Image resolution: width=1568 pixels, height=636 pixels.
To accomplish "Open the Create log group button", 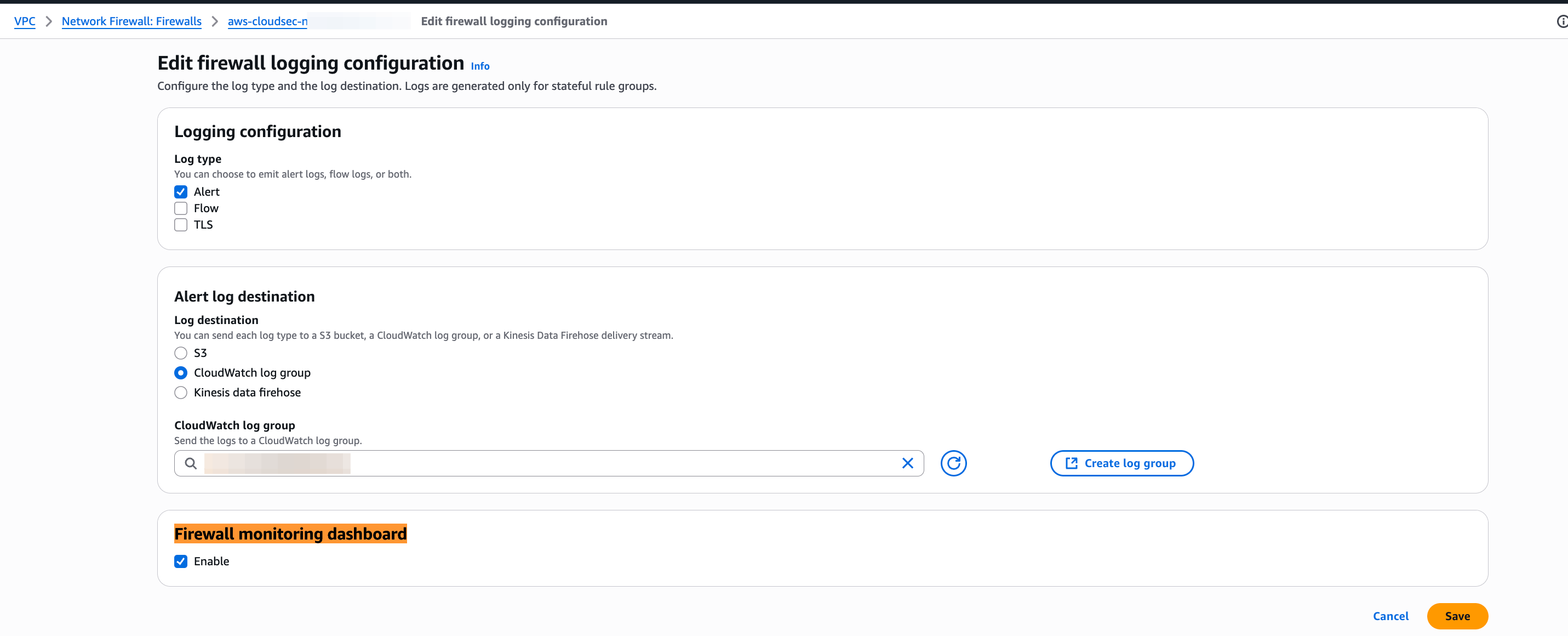I will pos(1121,463).
